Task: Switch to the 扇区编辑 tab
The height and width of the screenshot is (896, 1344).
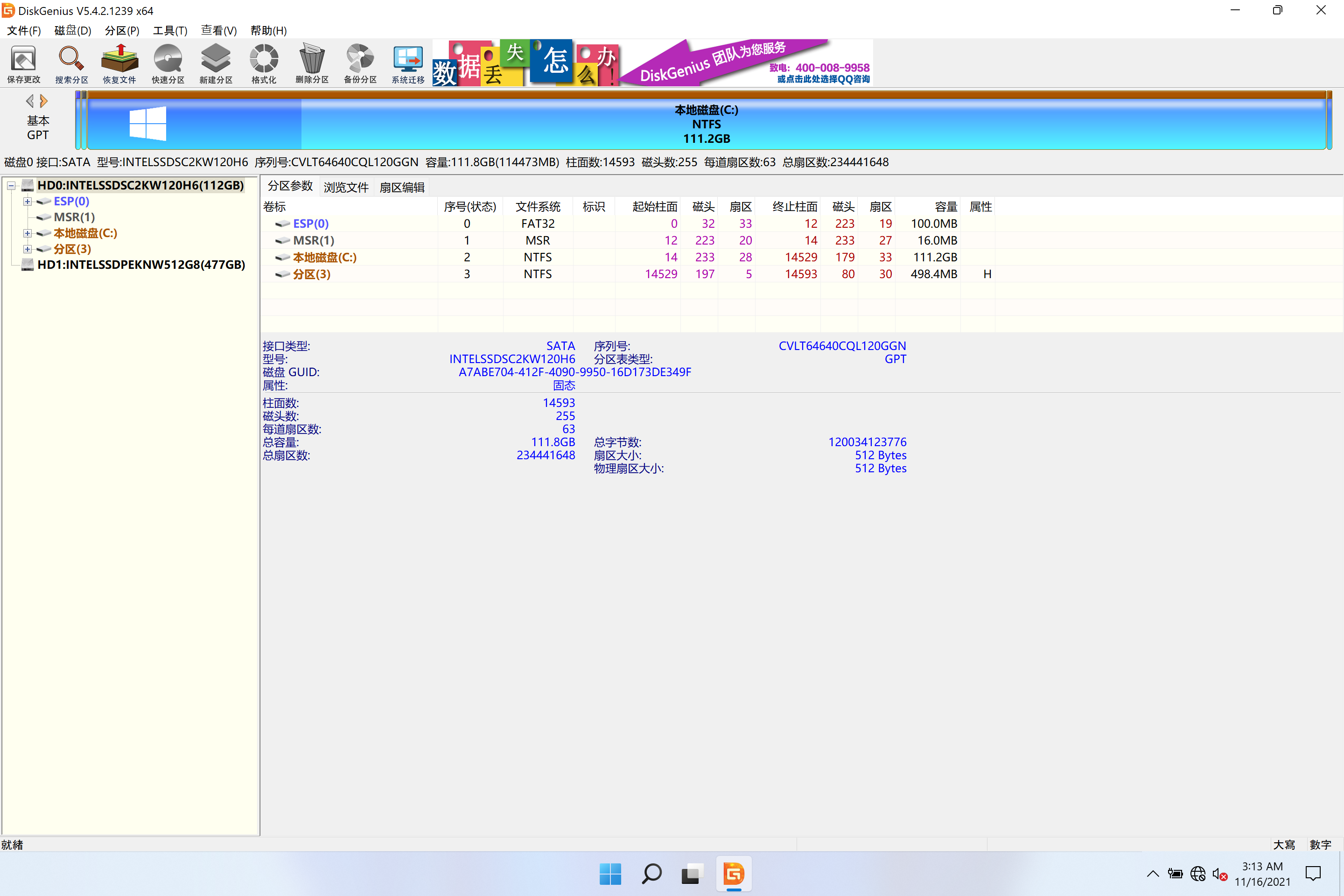Action: click(x=402, y=188)
